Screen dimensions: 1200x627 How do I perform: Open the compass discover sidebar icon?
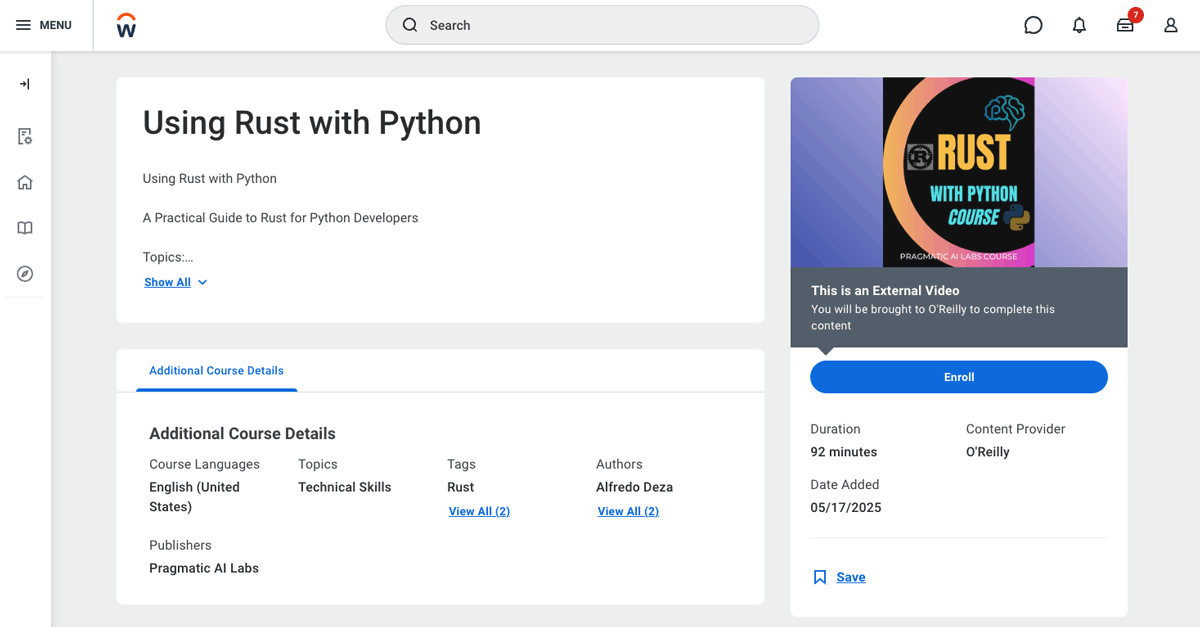point(25,274)
